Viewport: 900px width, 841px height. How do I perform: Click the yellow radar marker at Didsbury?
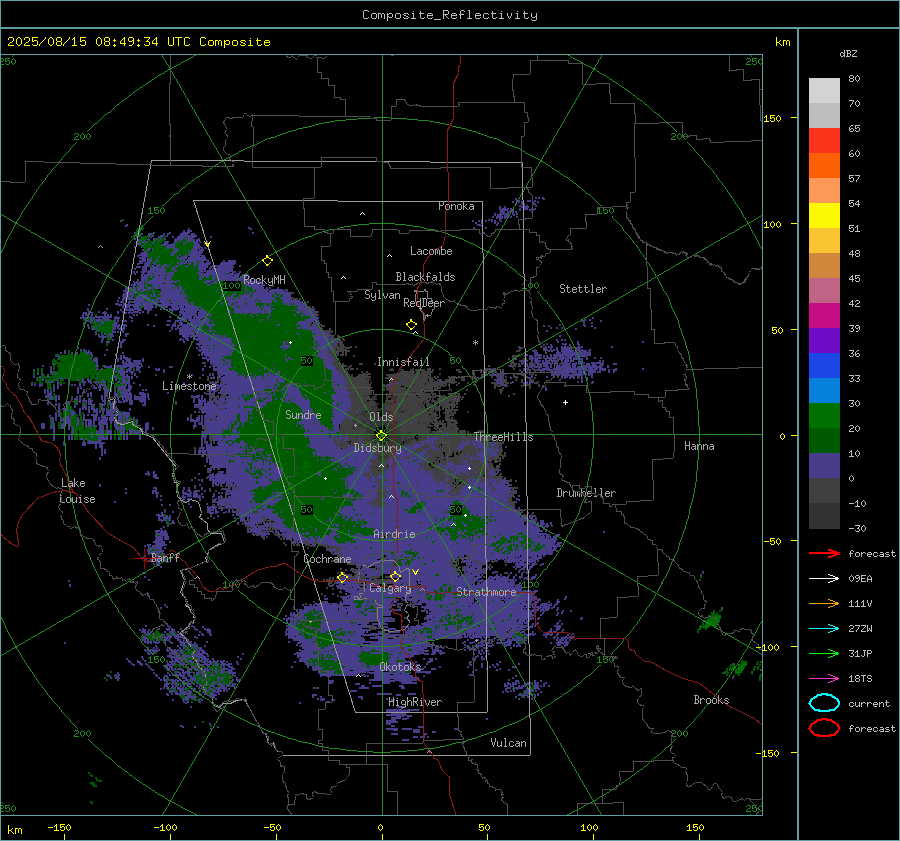381,435
